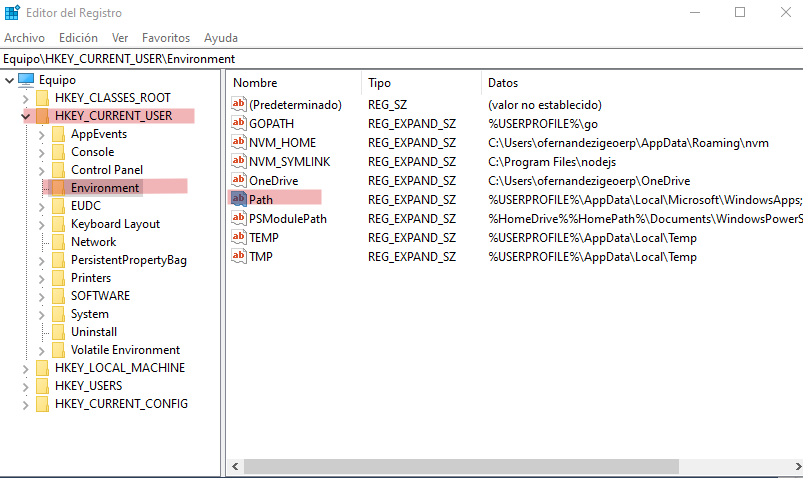Expand the Printers key chevron
Image resolution: width=803 pixels, height=478 pixels.
tap(42, 279)
